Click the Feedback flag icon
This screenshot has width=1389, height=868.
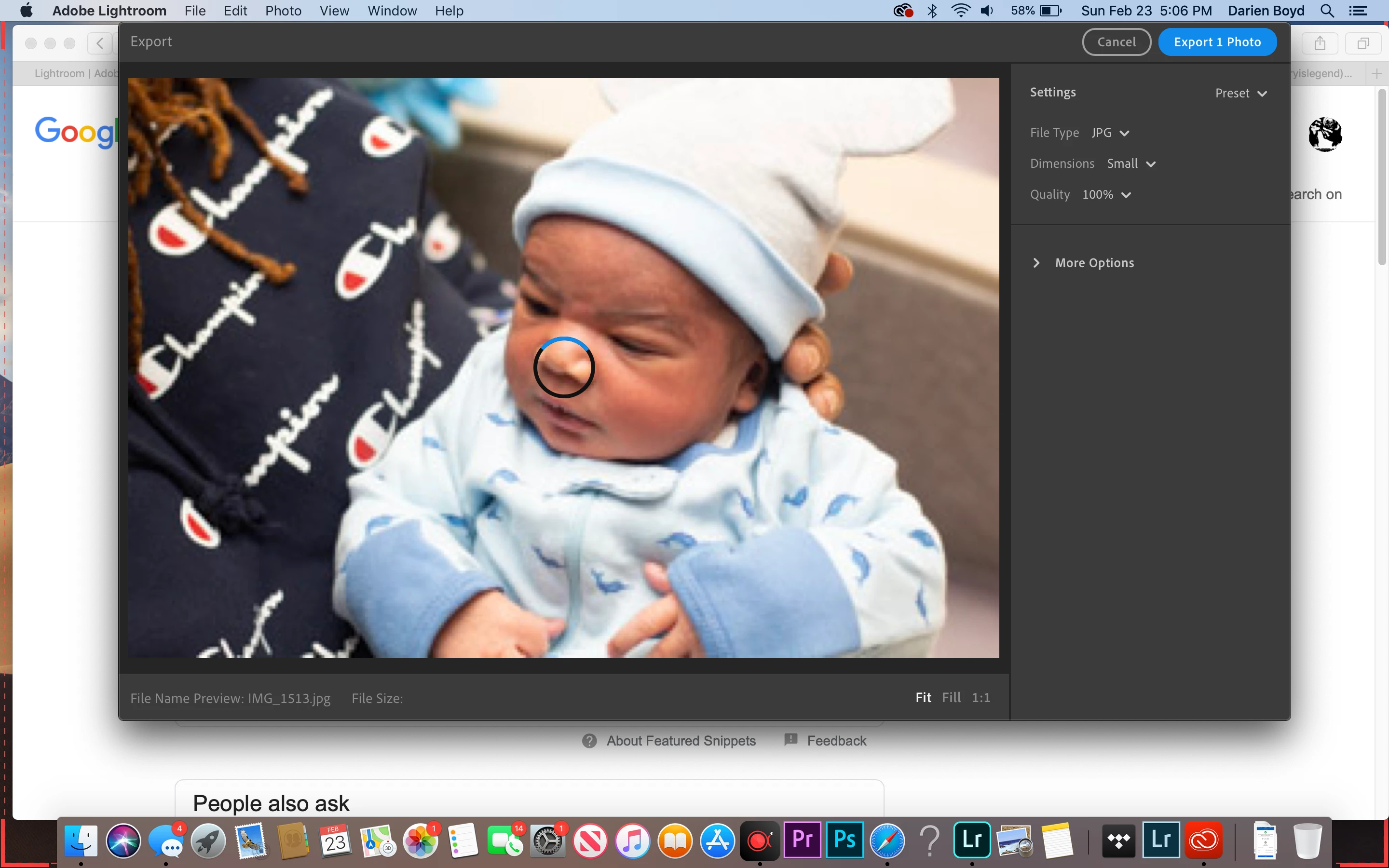(791, 739)
